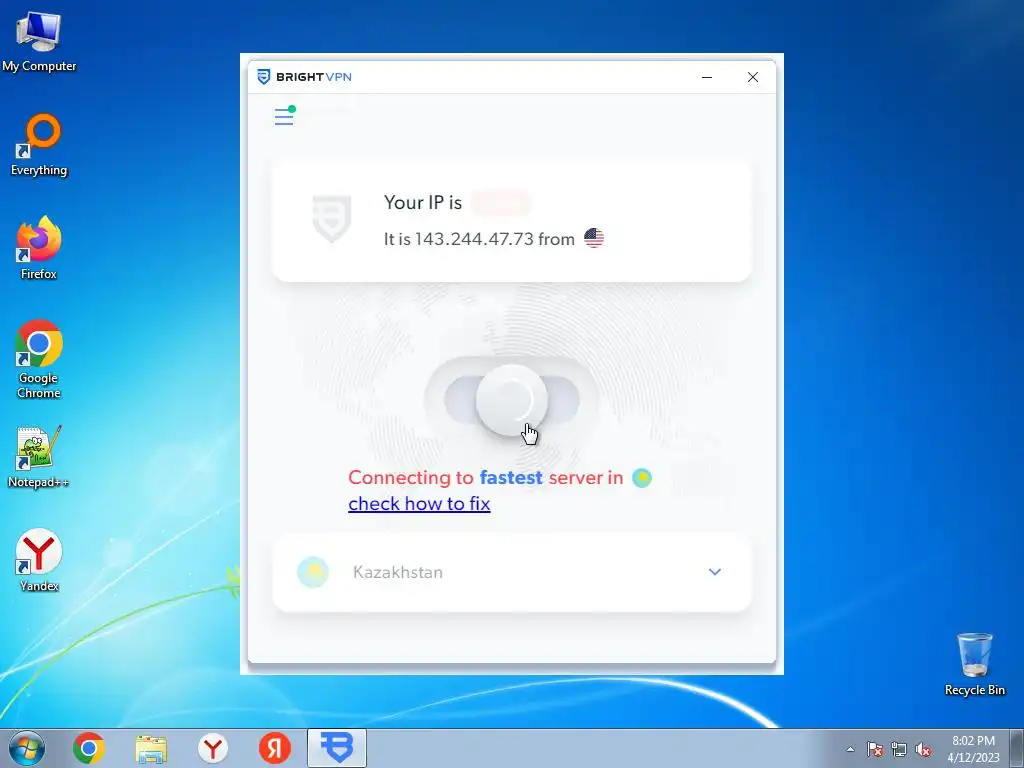
Task: Select the Firefox desktop shortcut
Action: [39, 248]
